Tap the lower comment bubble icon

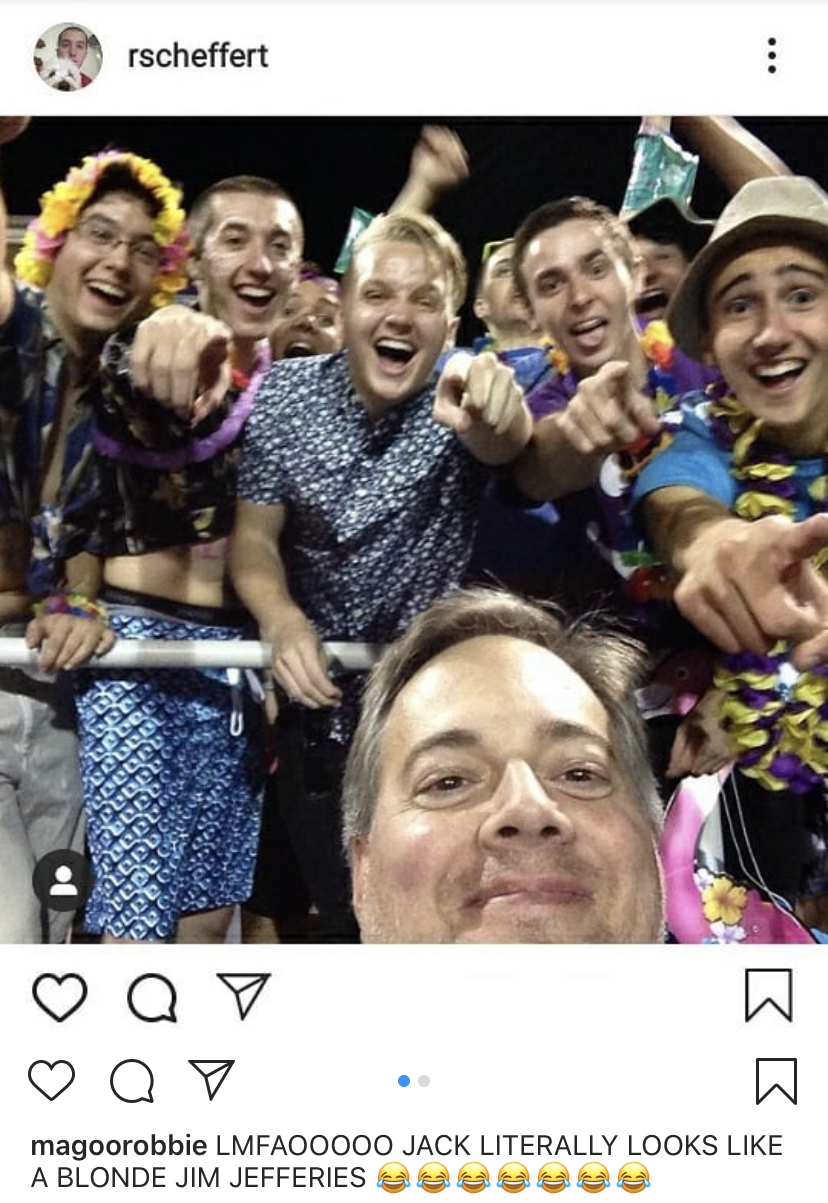pos(132,1081)
